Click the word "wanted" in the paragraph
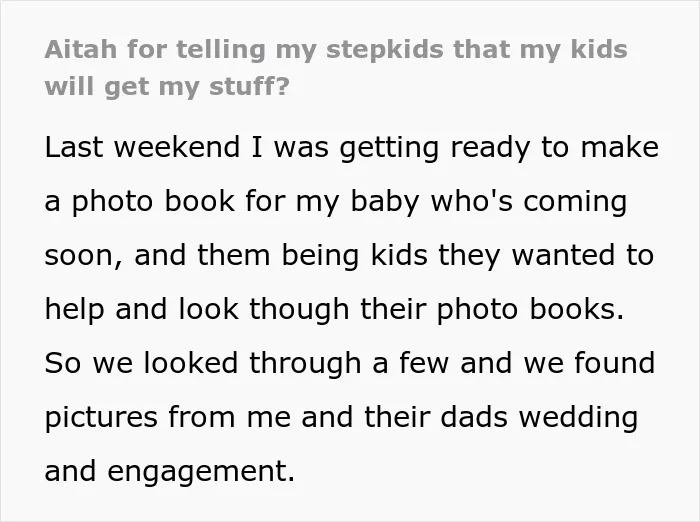 563,255
